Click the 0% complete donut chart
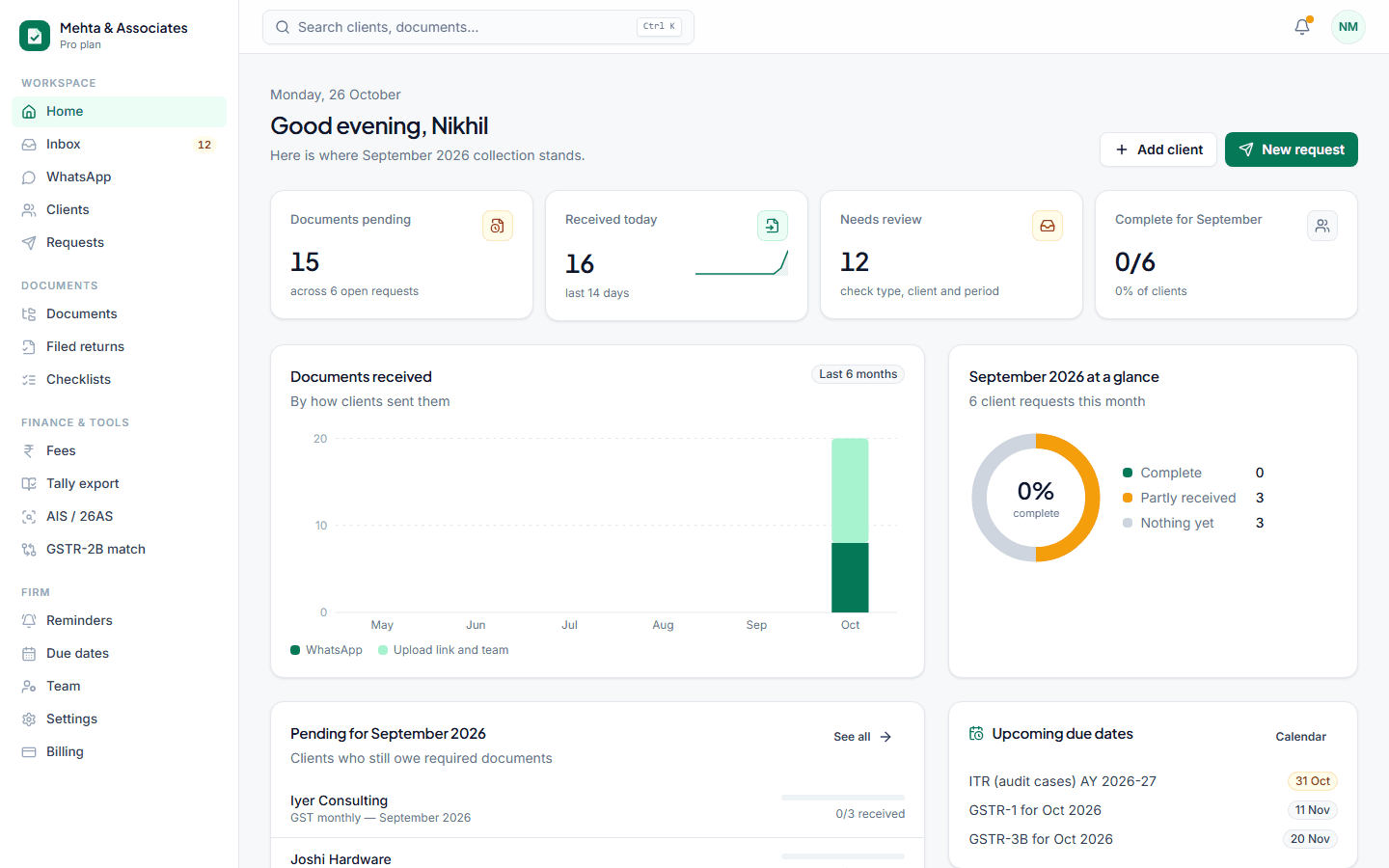The image size is (1389, 868). coord(1036,498)
